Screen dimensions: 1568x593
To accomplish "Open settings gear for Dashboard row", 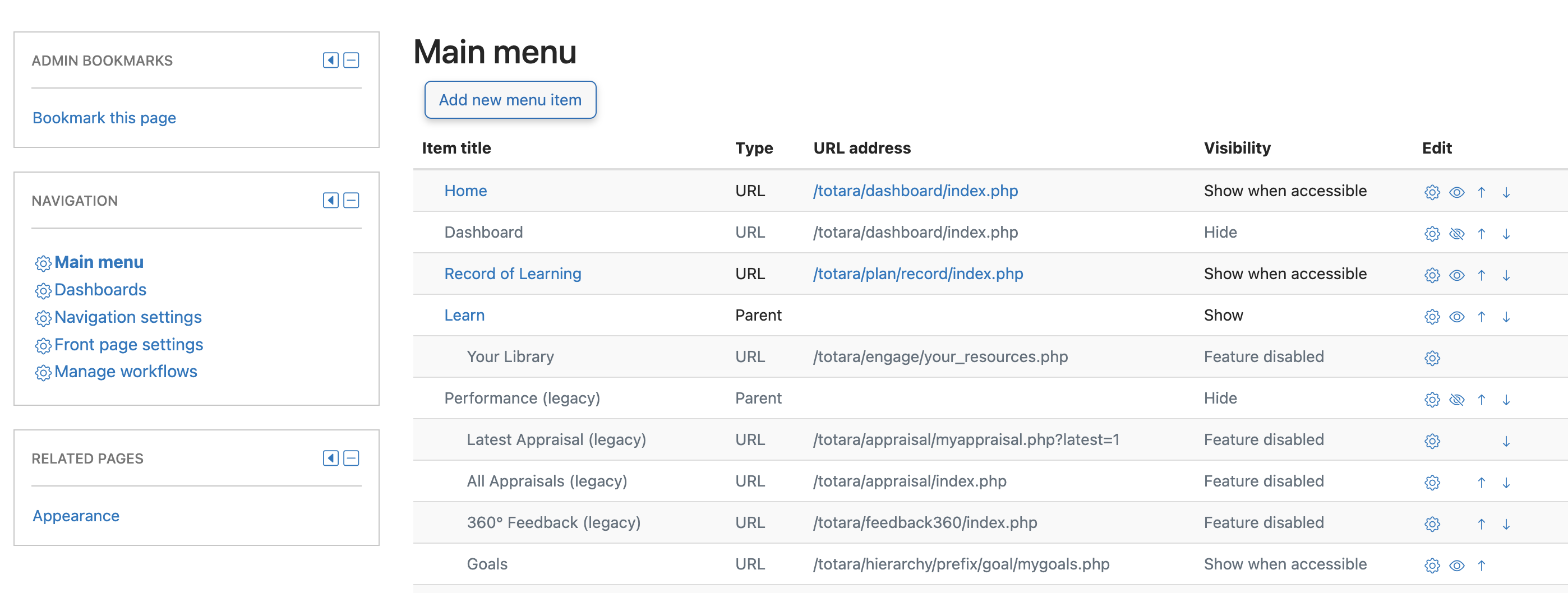I will (x=1432, y=234).
